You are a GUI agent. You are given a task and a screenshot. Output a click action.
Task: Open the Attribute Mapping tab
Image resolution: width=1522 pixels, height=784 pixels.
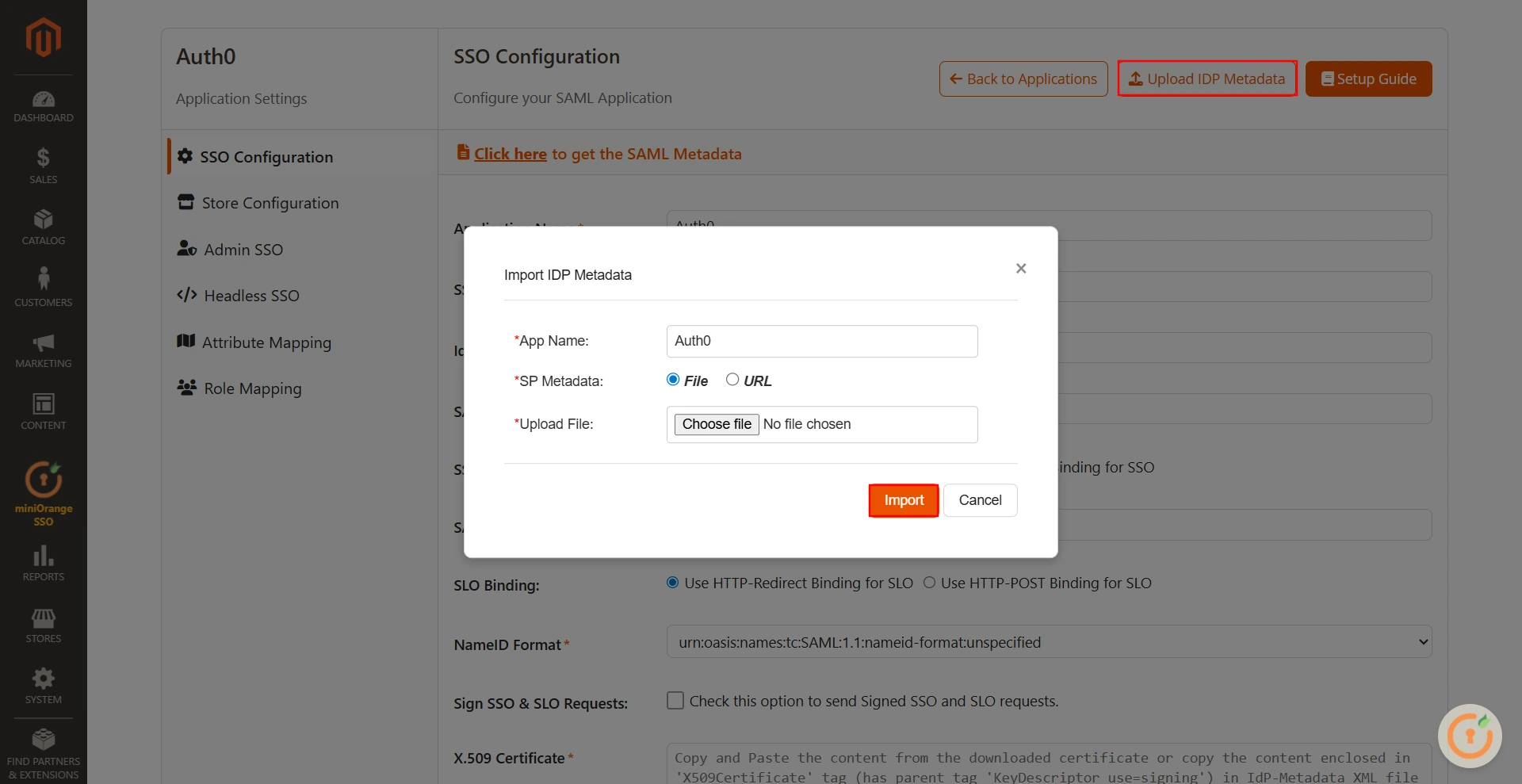pyautogui.click(x=266, y=342)
